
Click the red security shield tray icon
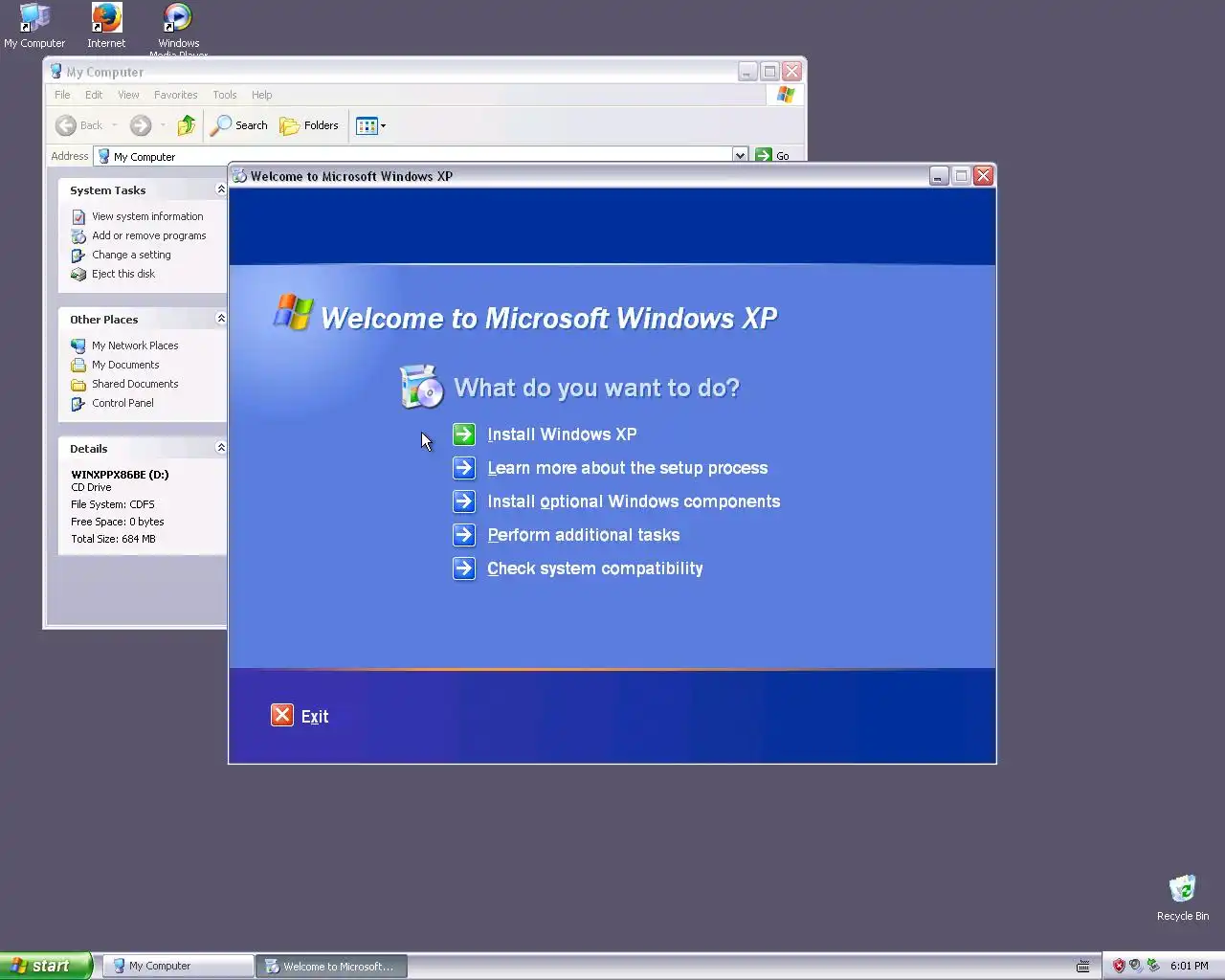pos(1118,966)
